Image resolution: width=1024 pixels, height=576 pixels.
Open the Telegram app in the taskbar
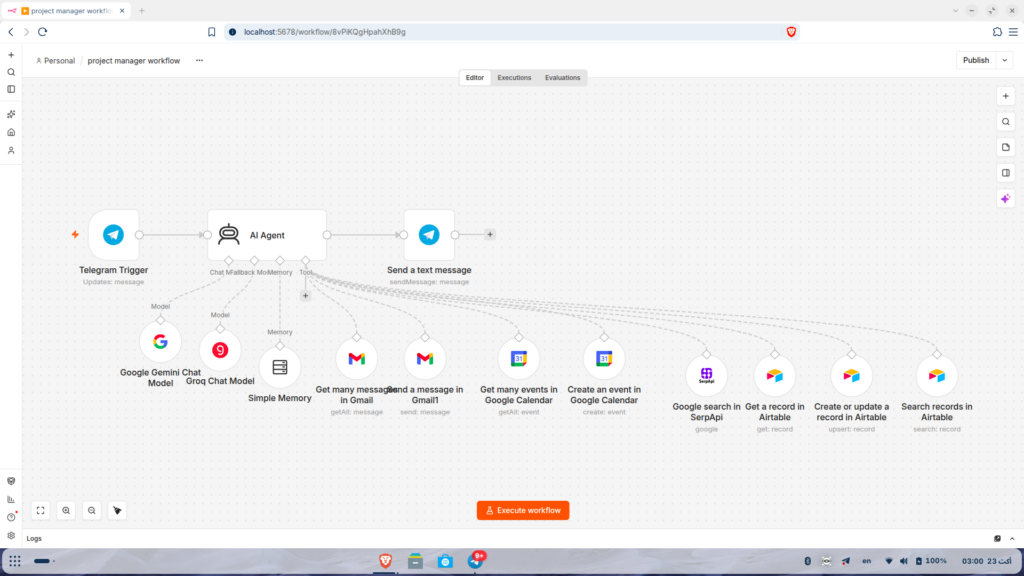point(475,561)
